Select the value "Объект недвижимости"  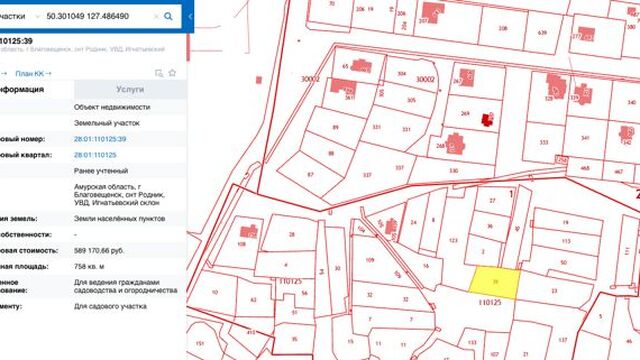click(112, 107)
